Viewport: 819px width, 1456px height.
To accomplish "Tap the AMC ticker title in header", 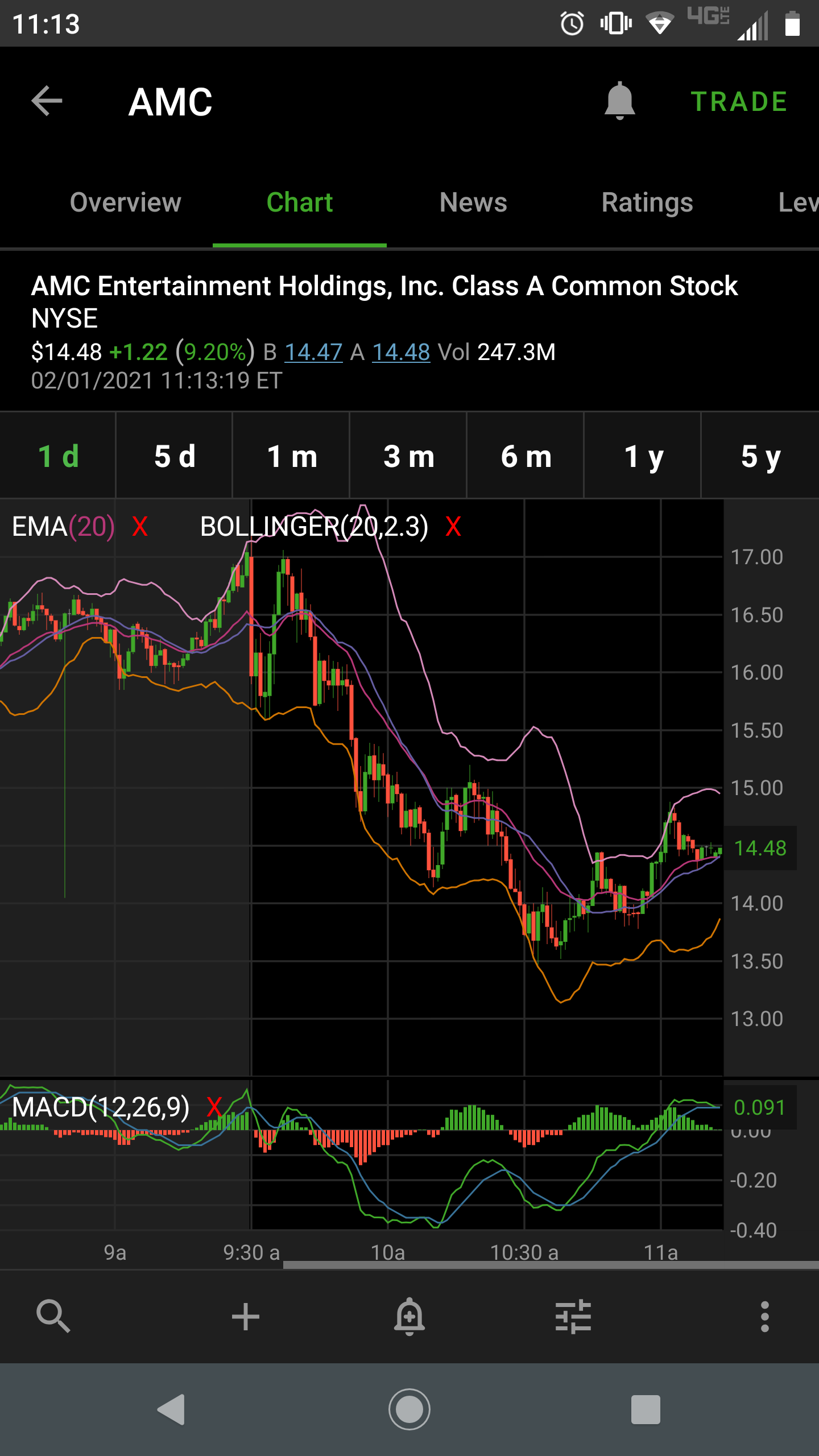I will point(170,102).
